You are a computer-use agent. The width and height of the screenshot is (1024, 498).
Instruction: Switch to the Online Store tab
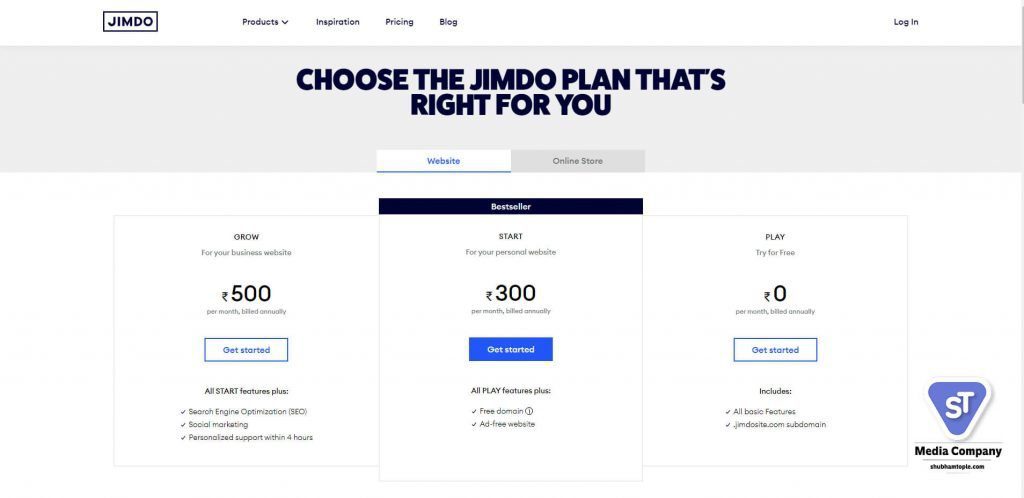pyautogui.click(x=578, y=161)
